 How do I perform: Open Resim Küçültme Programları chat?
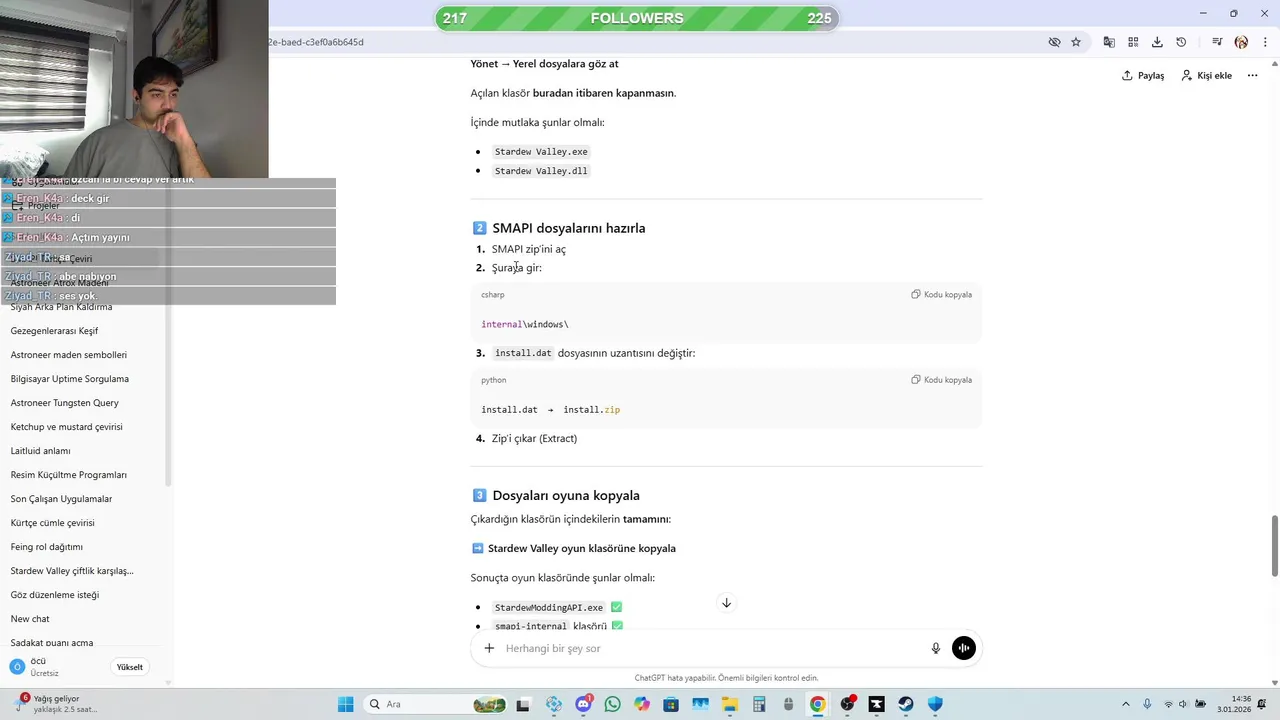[x=68, y=475]
